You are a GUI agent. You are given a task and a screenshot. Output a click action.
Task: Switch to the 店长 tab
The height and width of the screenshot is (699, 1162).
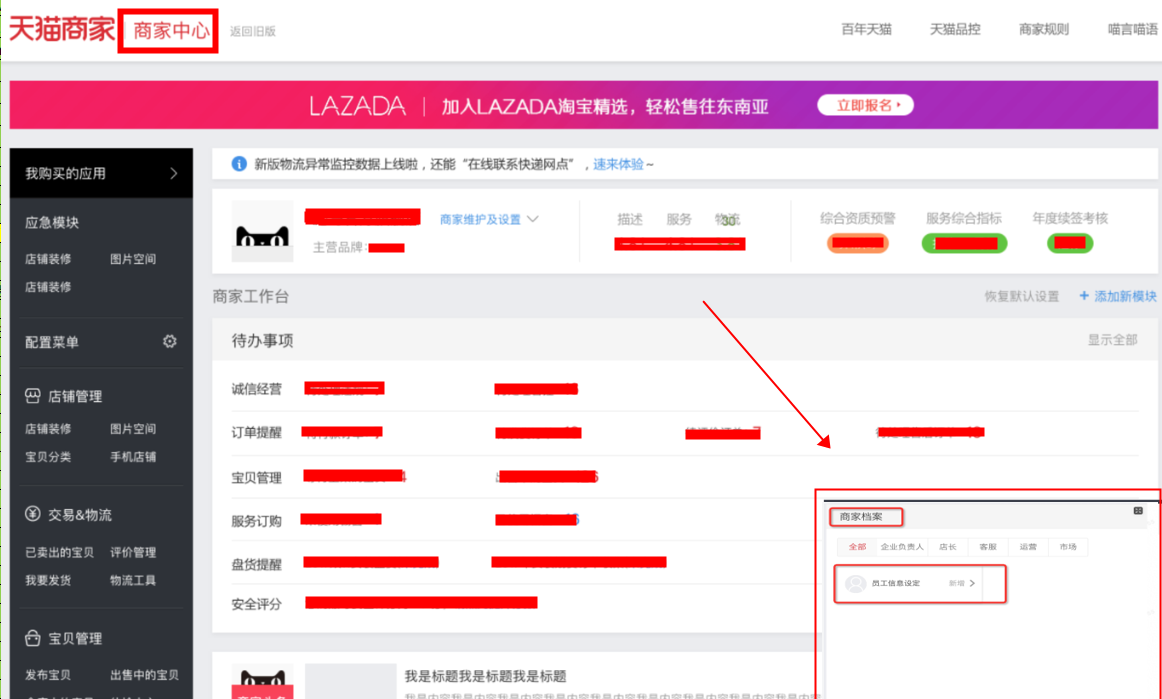click(948, 546)
